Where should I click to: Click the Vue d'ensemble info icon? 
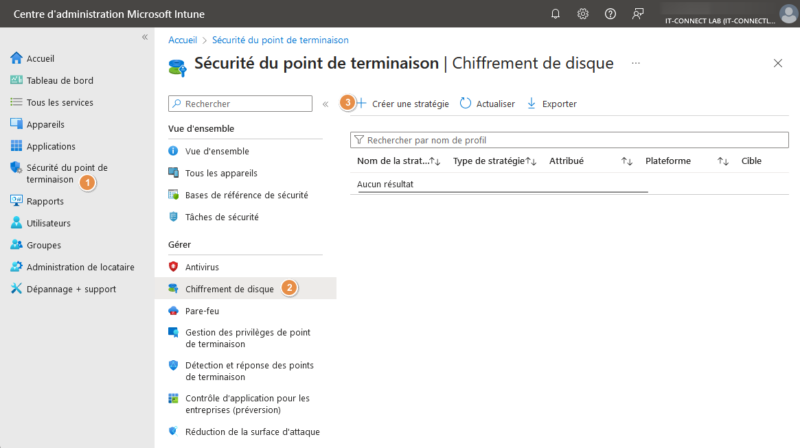(x=173, y=151)
